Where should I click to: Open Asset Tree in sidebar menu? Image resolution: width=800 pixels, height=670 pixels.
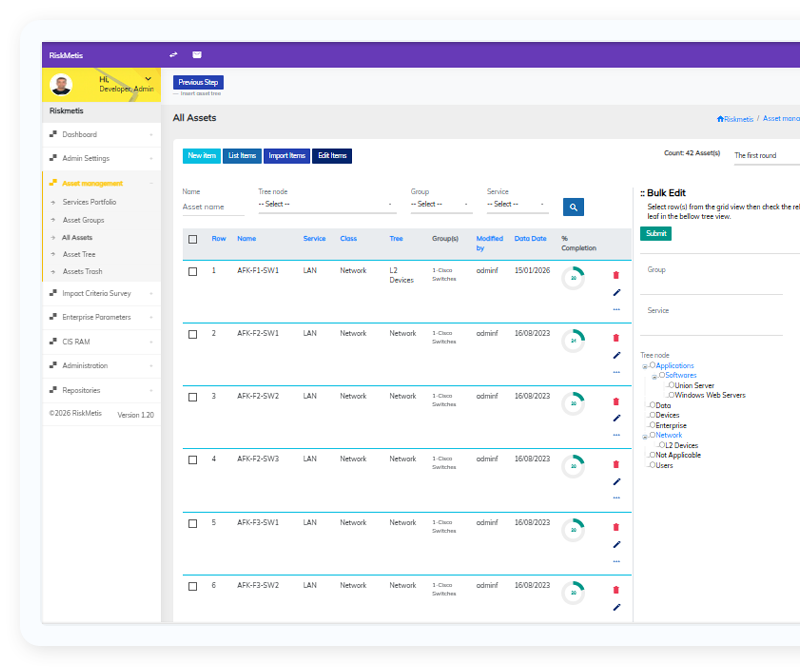(79, 254)
